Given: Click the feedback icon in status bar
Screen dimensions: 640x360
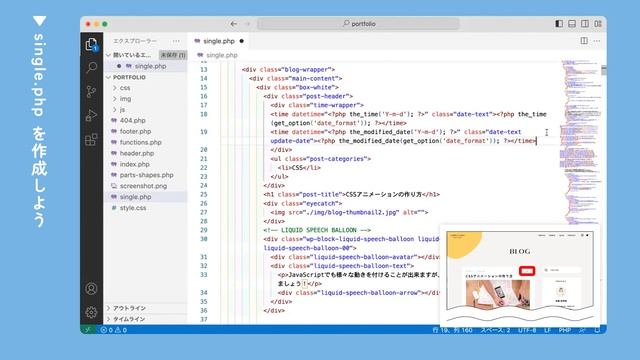Looking at the screenshot, I should [x=582, y=330].
